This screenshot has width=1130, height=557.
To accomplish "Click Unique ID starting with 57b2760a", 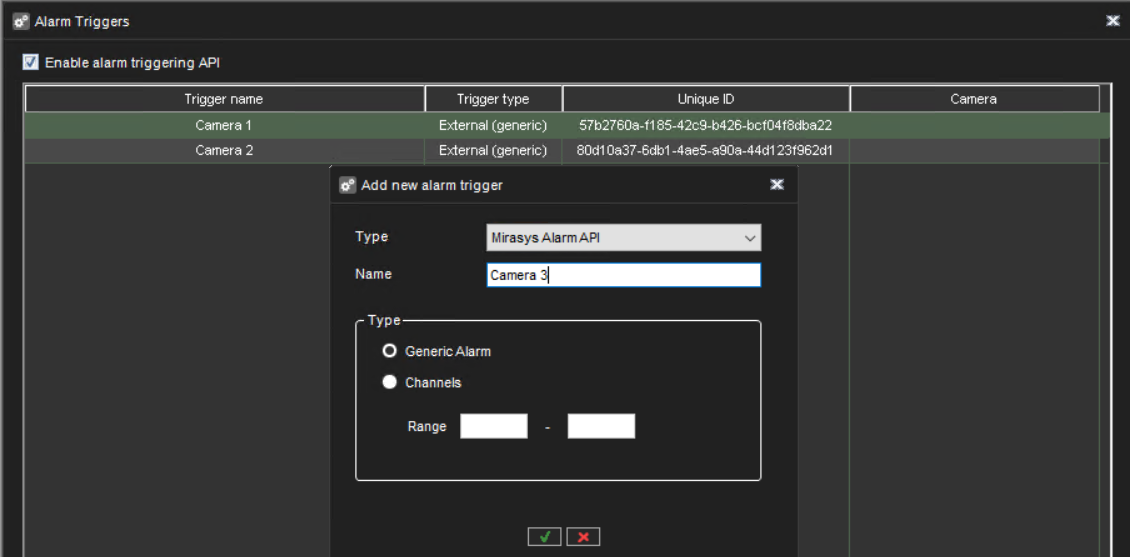I will point(706,125).
